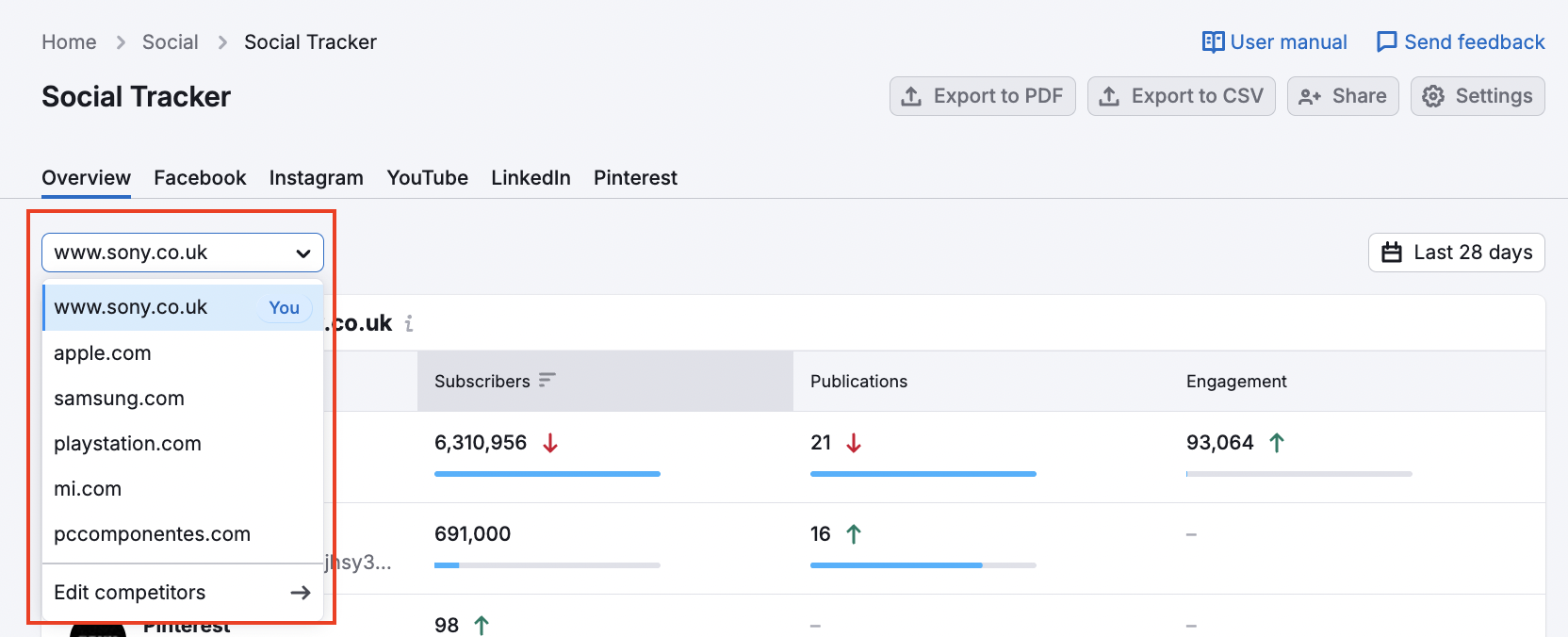The image size is (1568, 637).
Task: Open Social Tracker Settings
Action: click(1477, 96)
